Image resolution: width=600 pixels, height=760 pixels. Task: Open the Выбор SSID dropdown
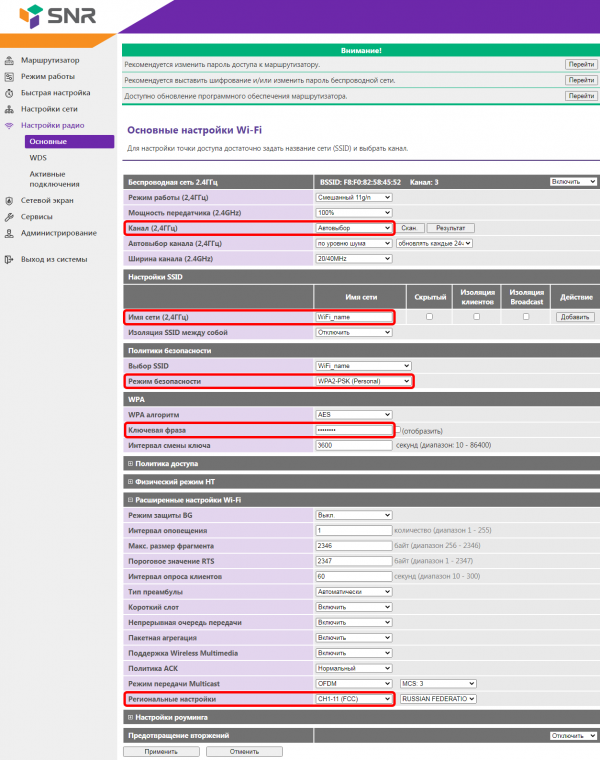363,366
